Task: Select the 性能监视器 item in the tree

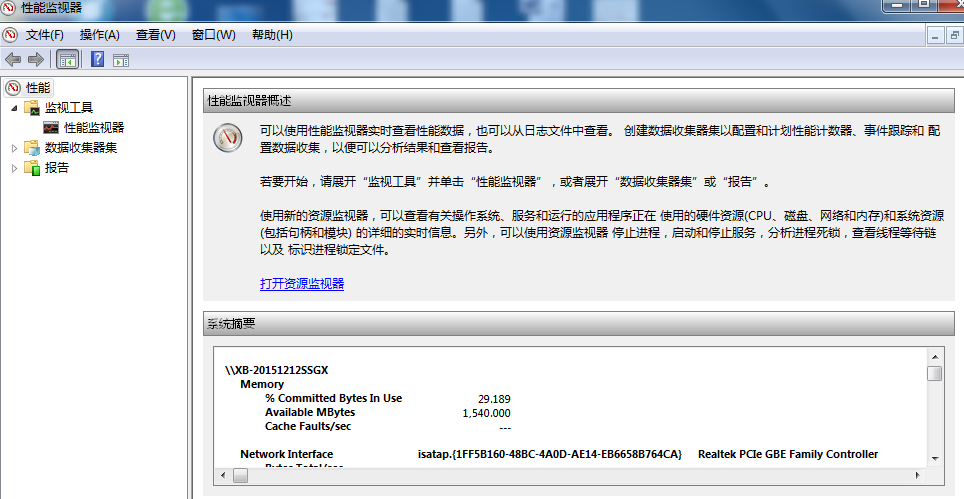Action: pos(94,128)
